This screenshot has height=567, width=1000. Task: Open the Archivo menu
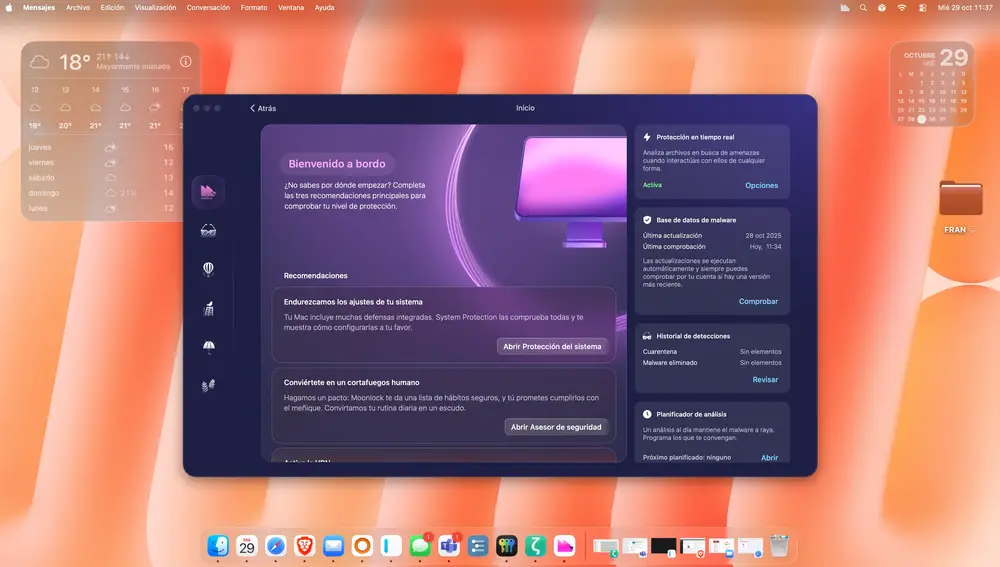[78, 8]
